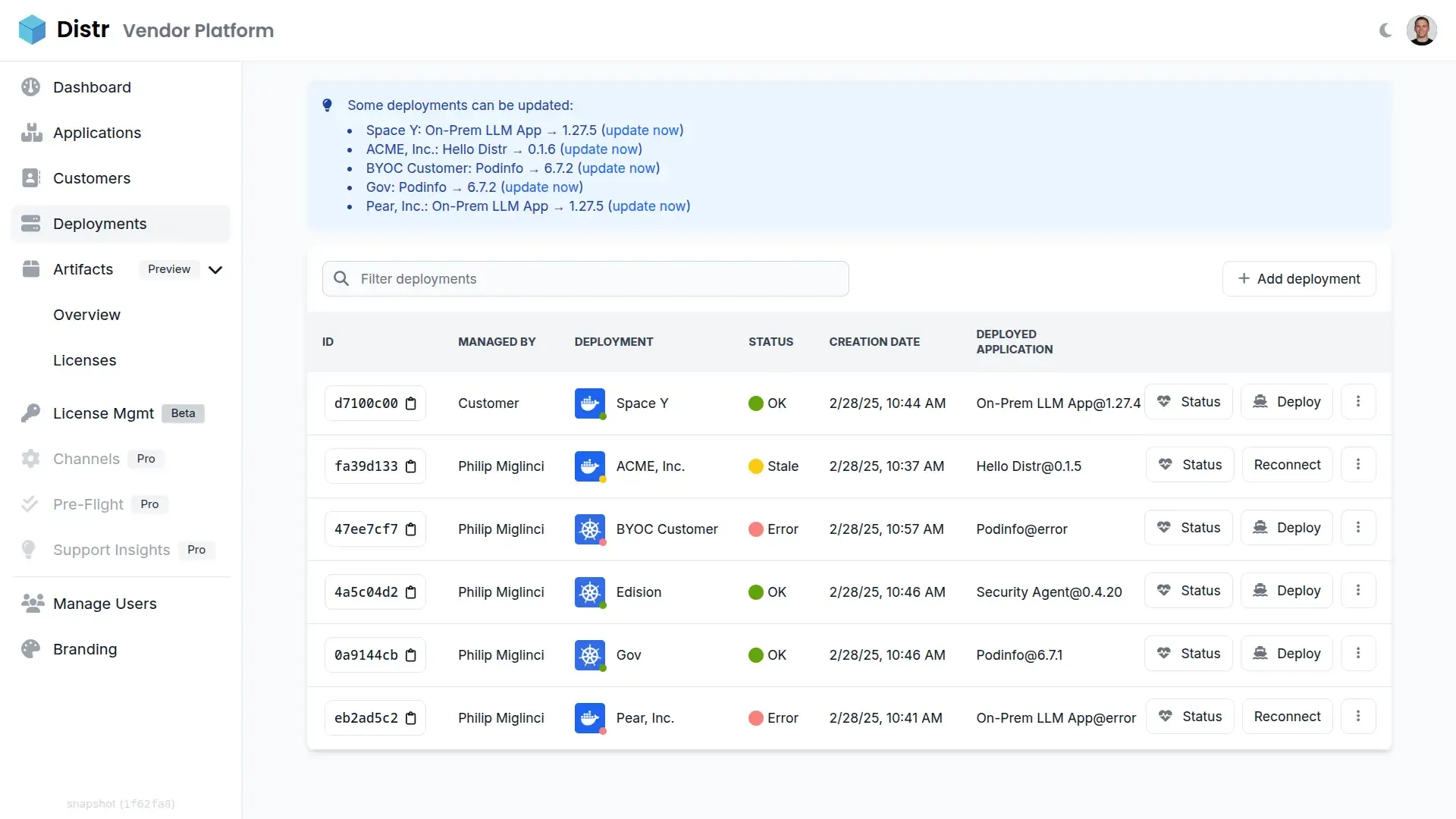
Task: Click update now for Gov: Podinfo
Action: tap(543, 187)
